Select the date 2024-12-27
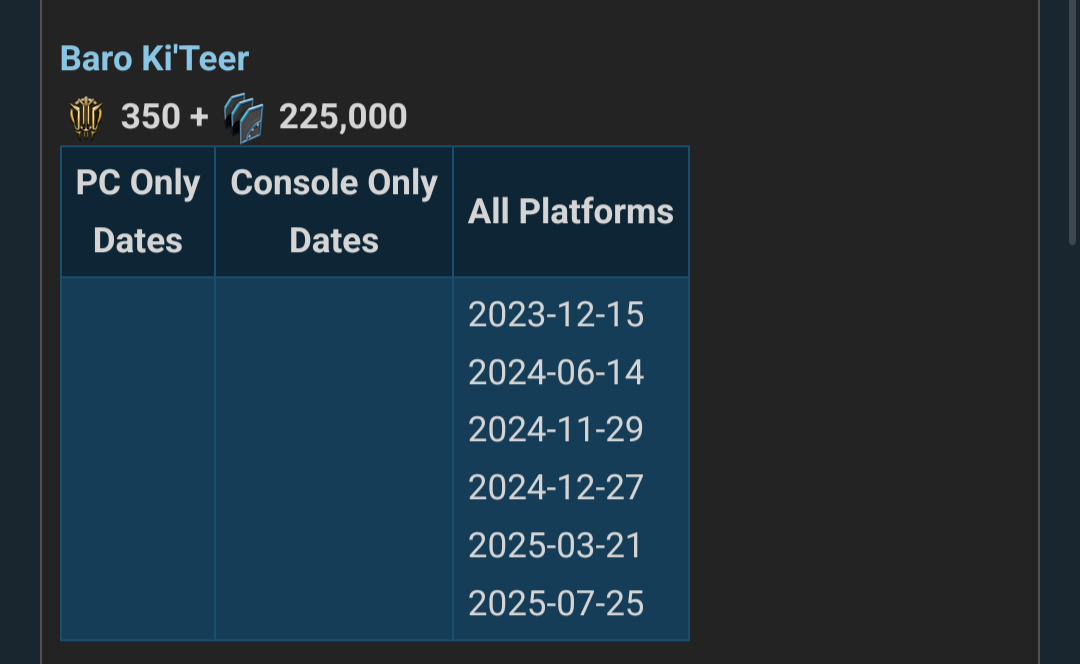 (x=556, y=488)
